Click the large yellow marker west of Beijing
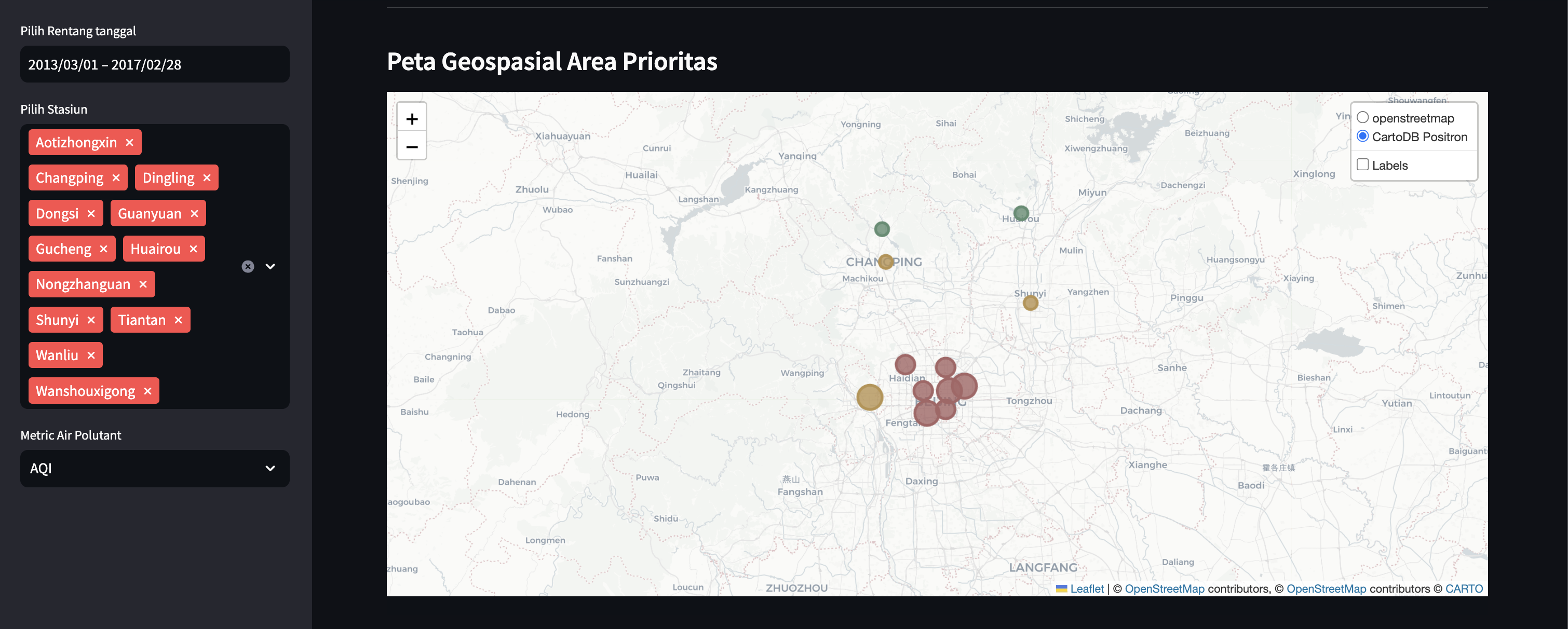This screenshot has width=1568, height=629. [870, 397]
